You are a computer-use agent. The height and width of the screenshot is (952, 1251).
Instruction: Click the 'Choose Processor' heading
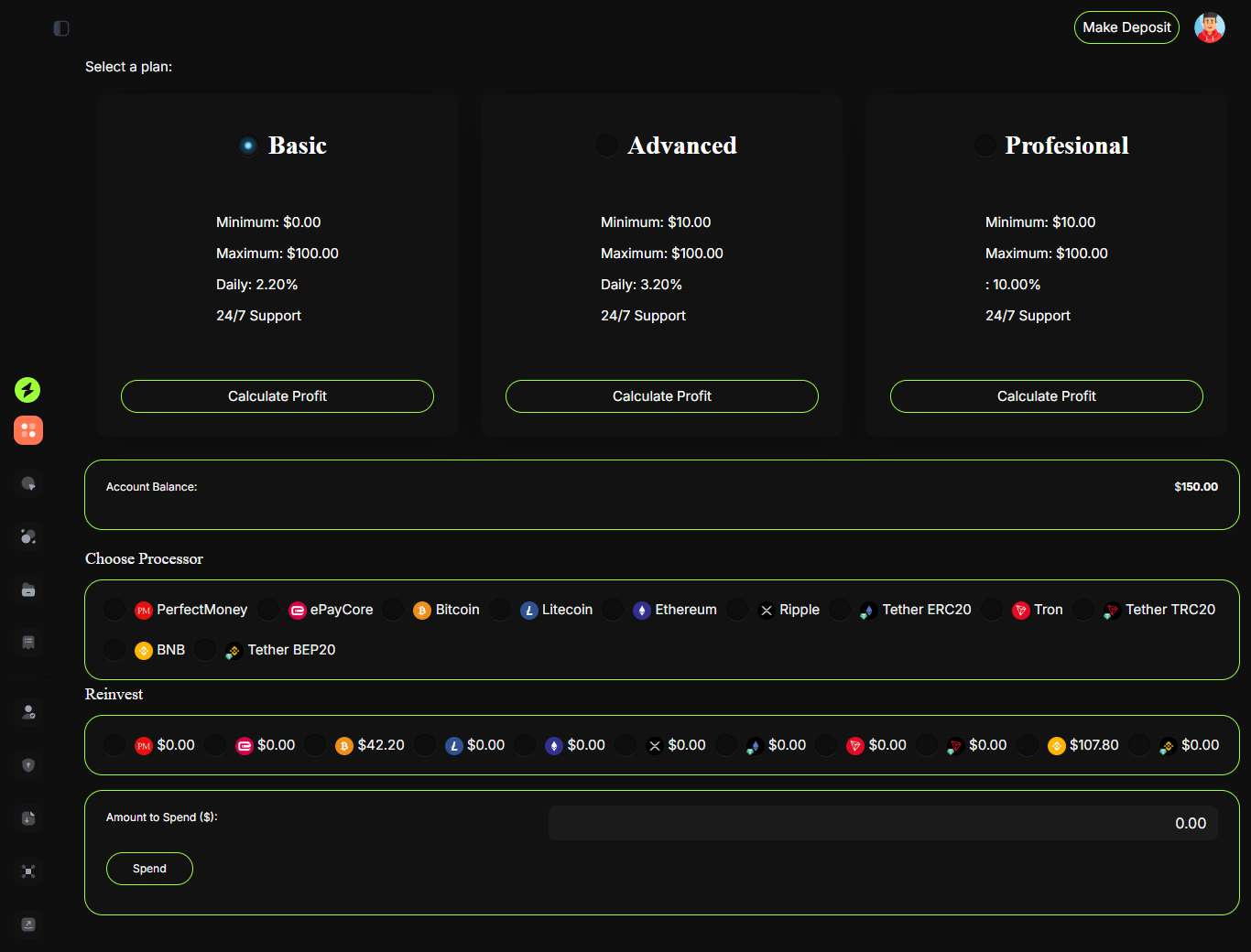click(x=144, y=558)
